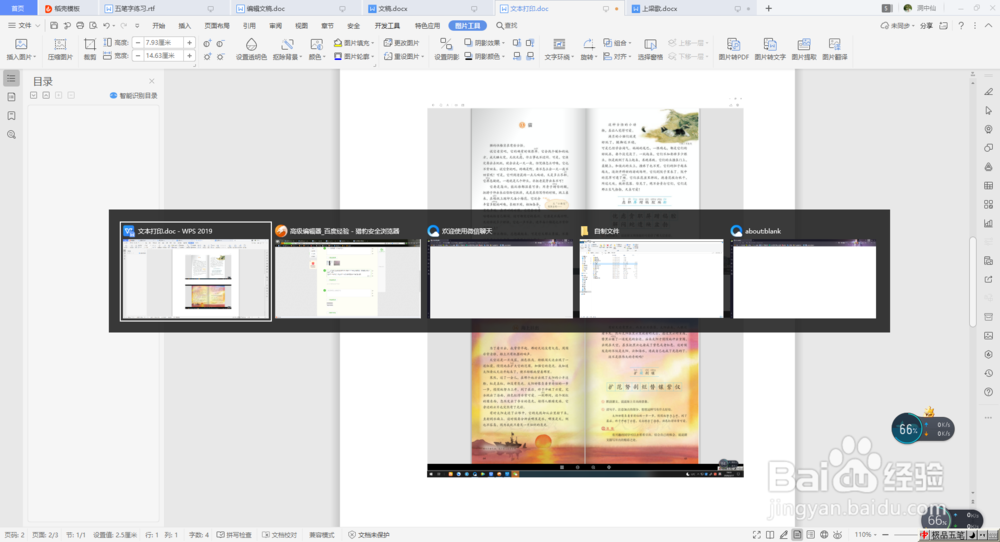
Task: Click the 更改图片 change picture button
Action: tap(401, 43)
